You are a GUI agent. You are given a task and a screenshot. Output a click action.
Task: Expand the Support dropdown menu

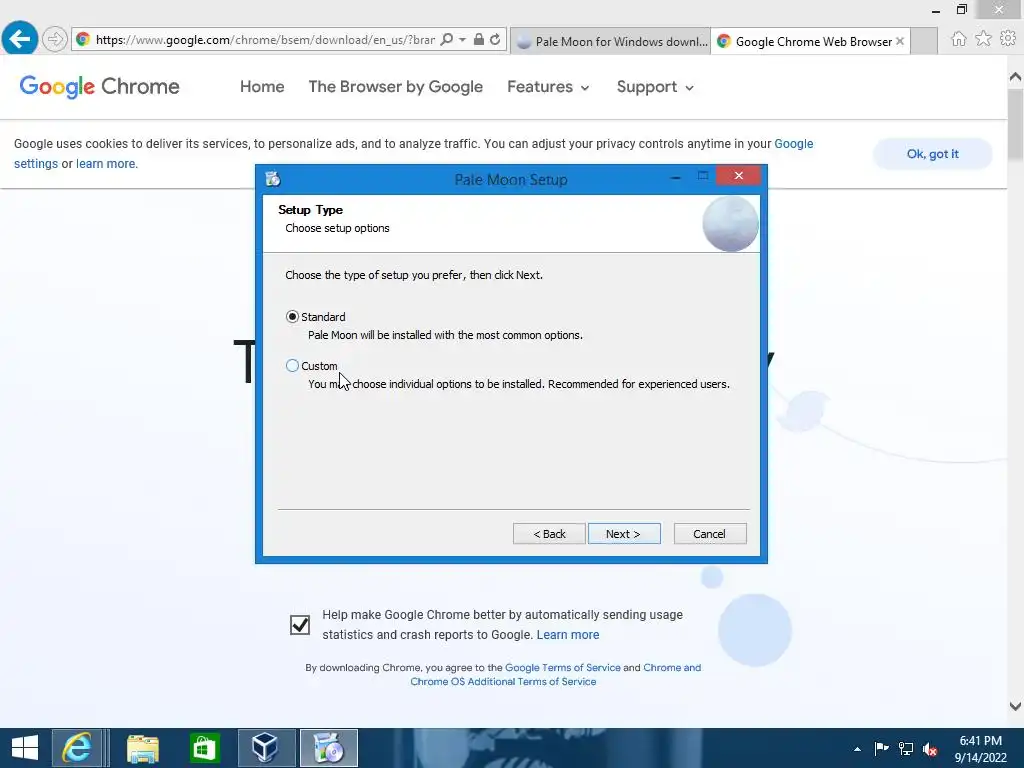point(655,87)
